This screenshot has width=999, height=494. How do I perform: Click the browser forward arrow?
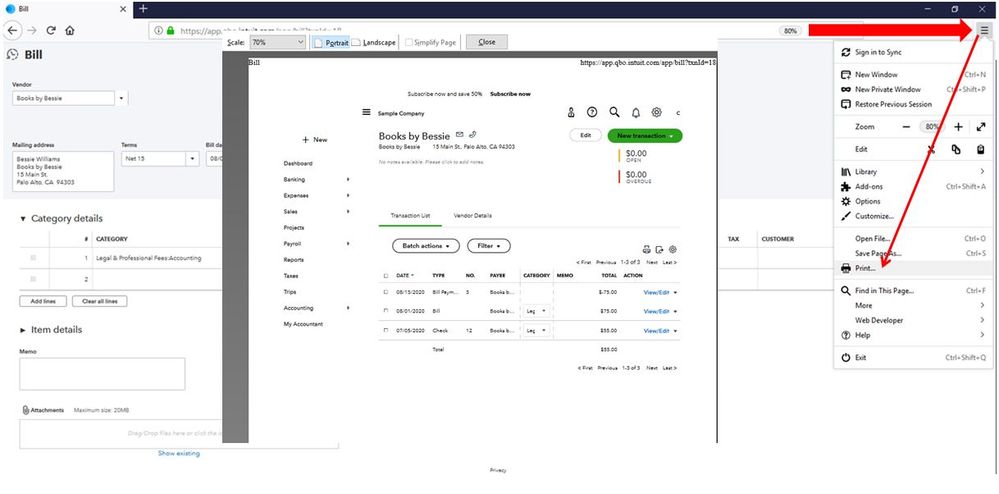pyautogui.click(x=32, y=30)
